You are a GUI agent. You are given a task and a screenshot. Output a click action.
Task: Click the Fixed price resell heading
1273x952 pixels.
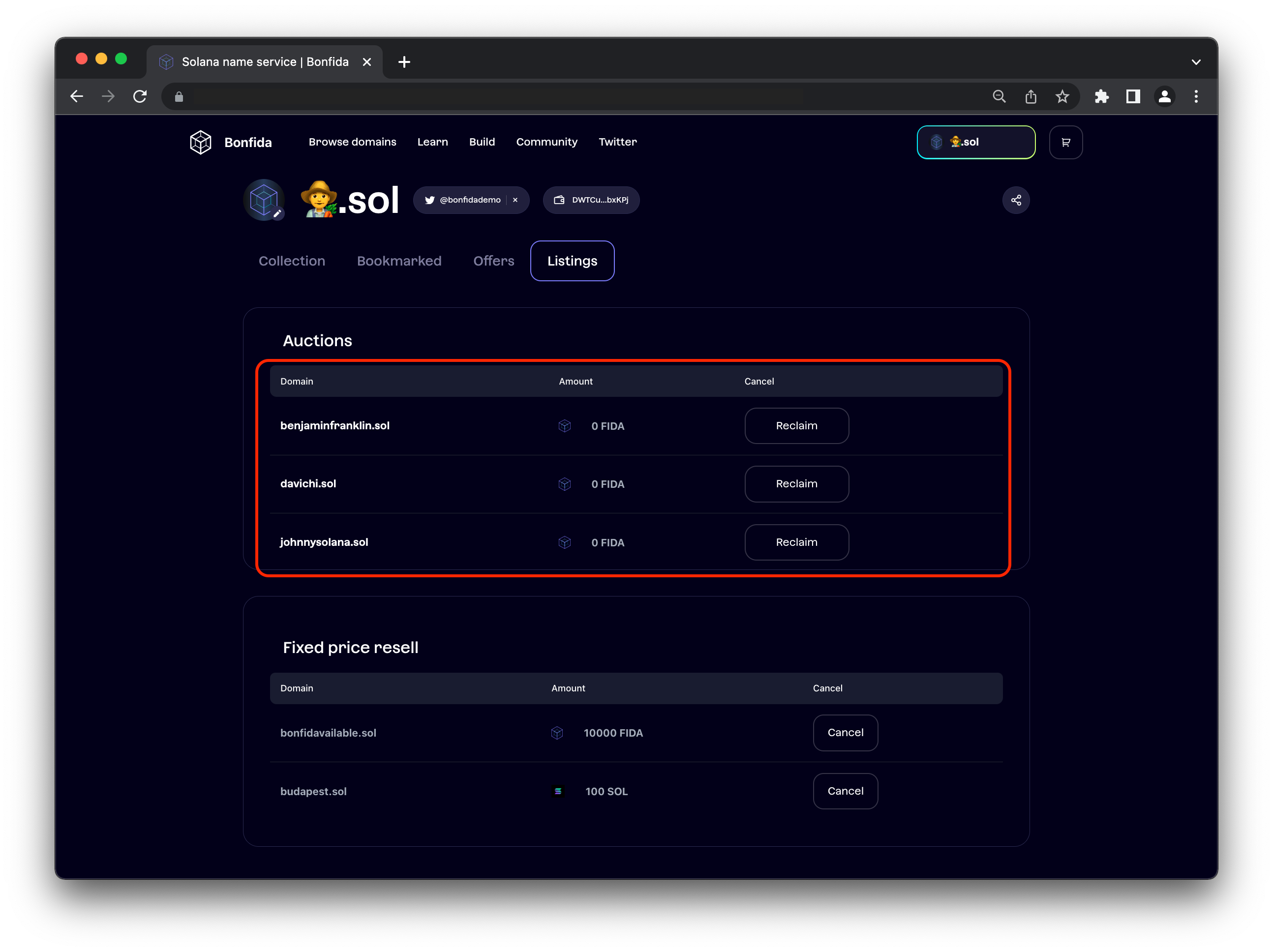(351, 648)
